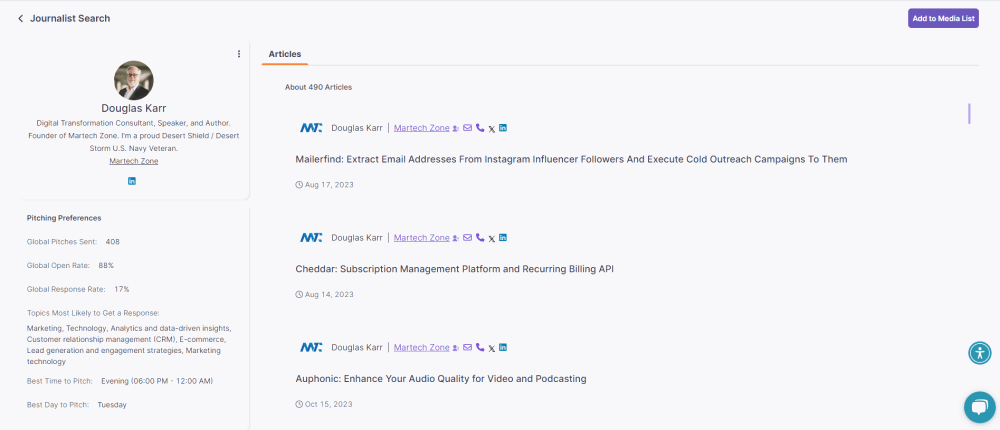Open the Cheddar Subscription Management article title

(x=455, y=269)
